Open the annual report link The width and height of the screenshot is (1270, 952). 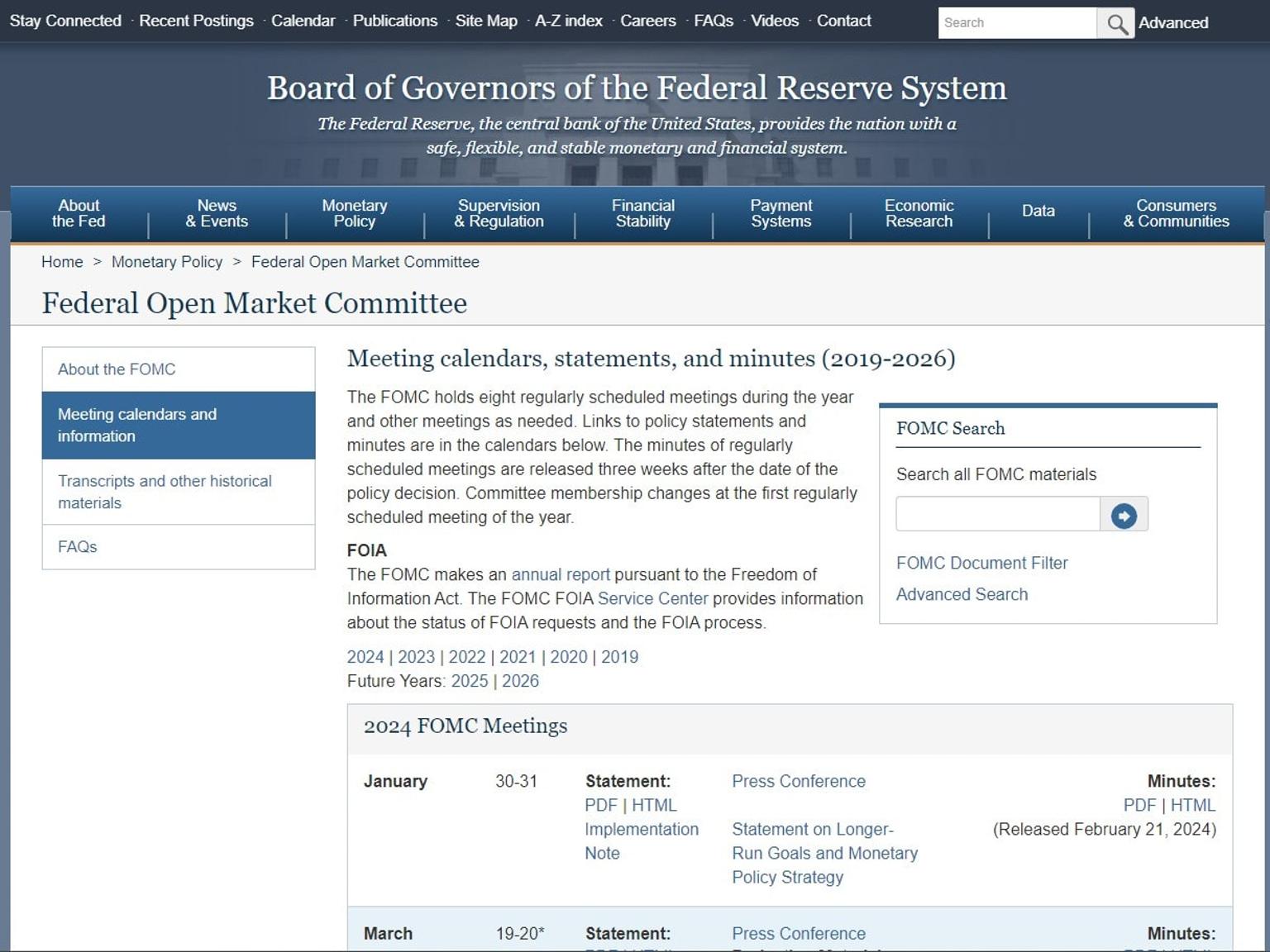coord(561,574)
